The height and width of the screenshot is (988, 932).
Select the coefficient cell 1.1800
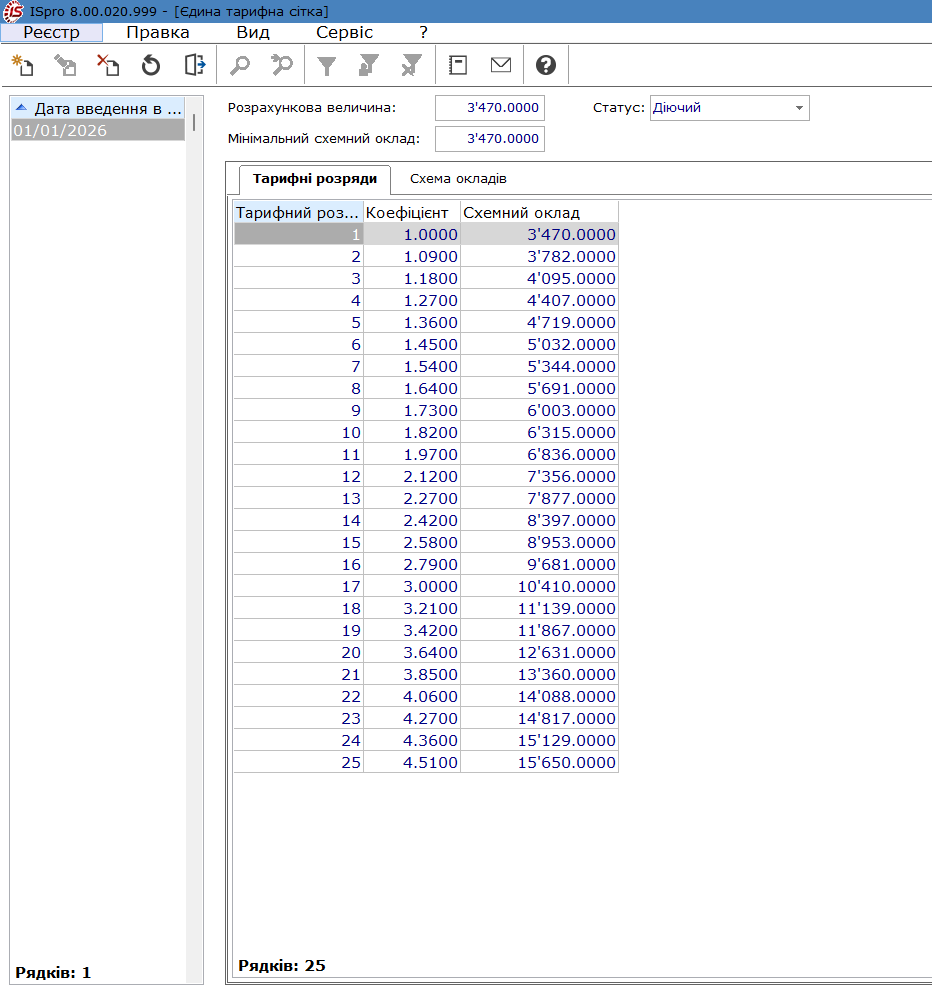pos(412,279)
